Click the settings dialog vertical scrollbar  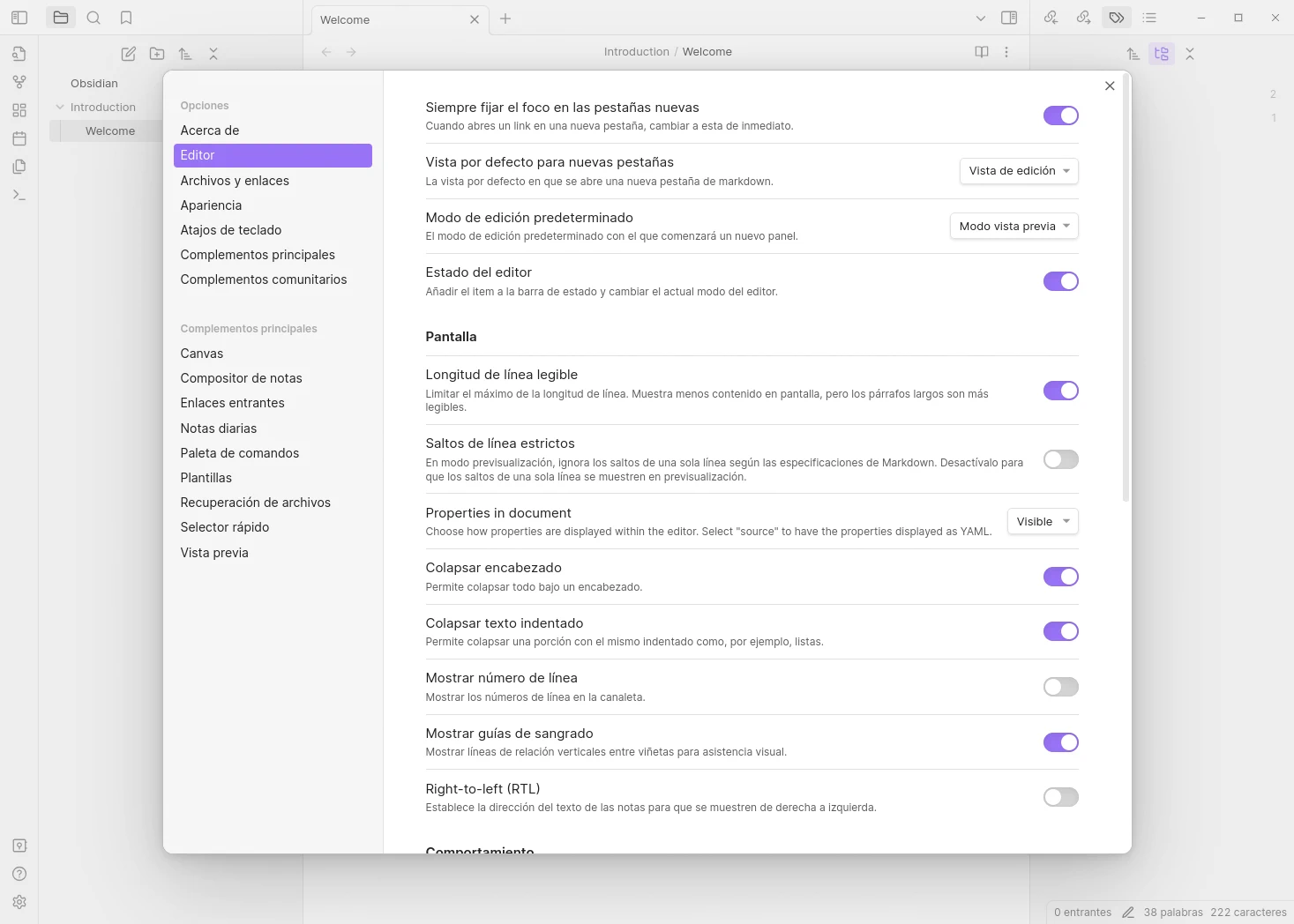(1126, 291)
